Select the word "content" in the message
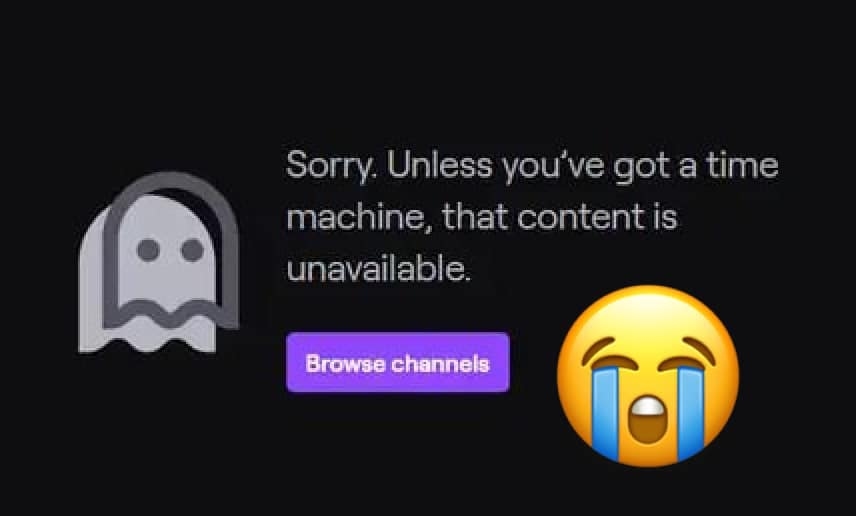Image resolution: width=856 pixels, height=516 pixels. coord(580,217)
